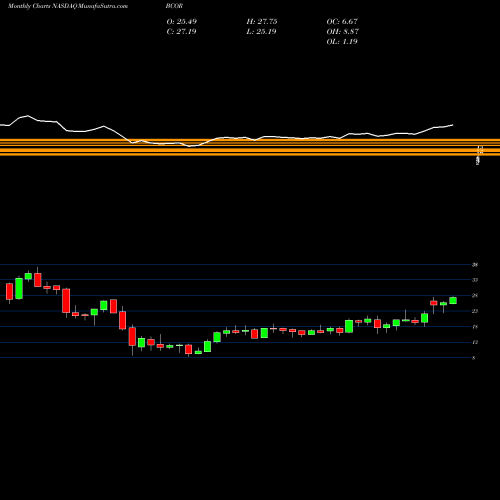Screen dimensions: 500x500
Task: Click the open price O: 25.49
Action: click(x=182, y=21)
